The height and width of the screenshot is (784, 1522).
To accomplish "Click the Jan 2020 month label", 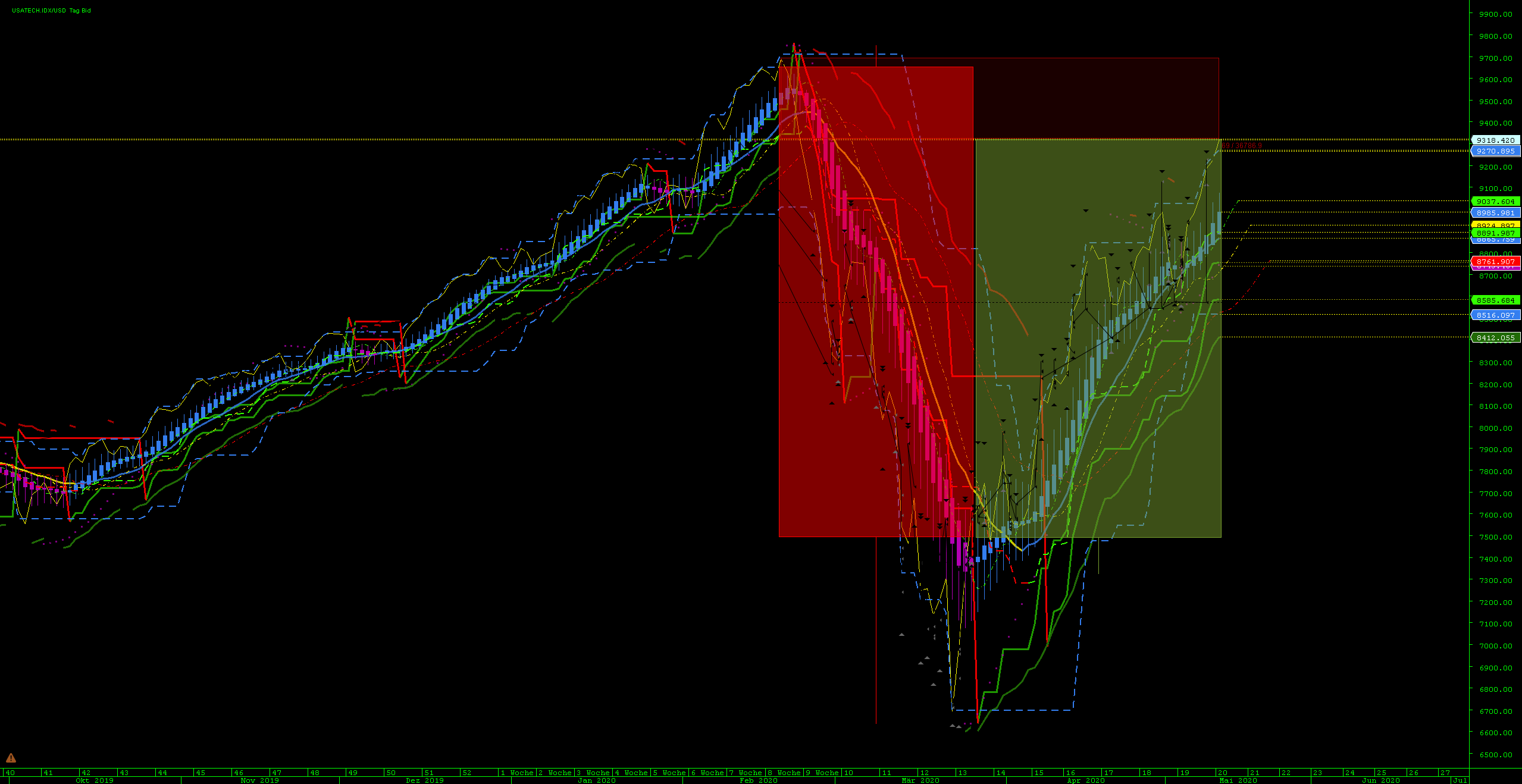I will coord(596,780).
